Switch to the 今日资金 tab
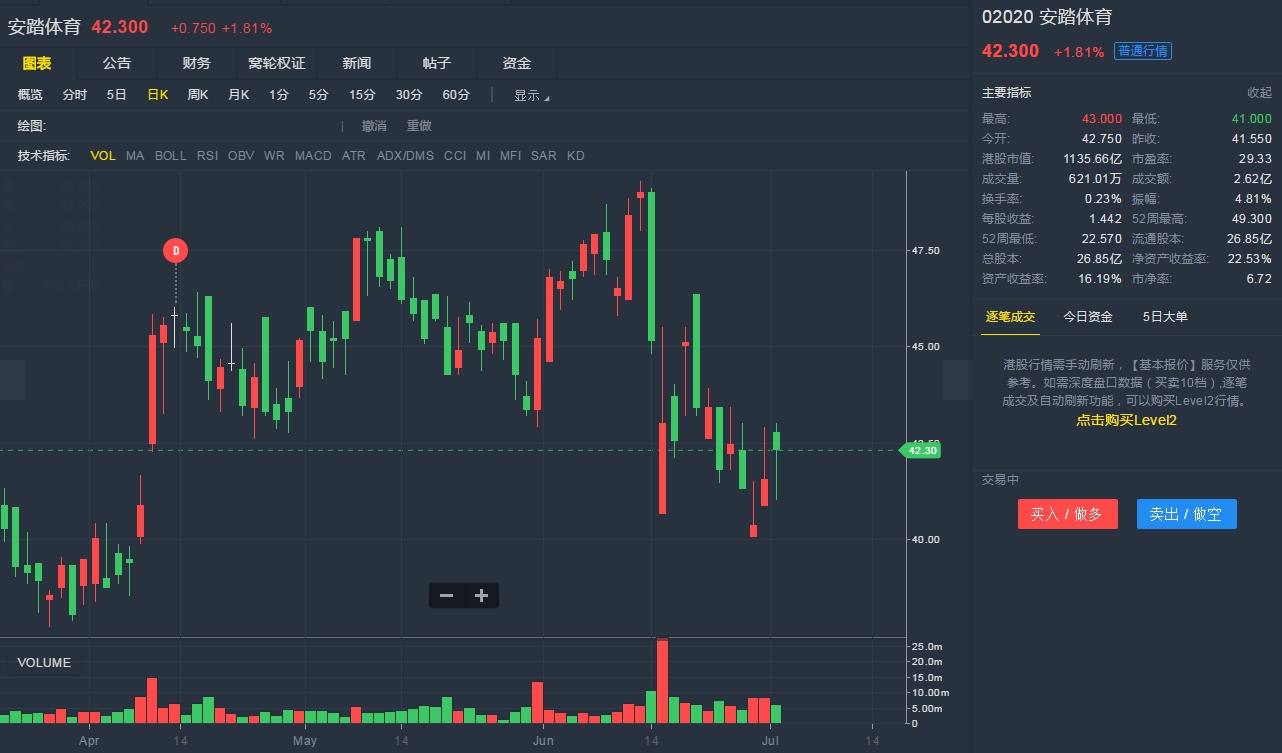1282x753 pixels. coord(1088,317)
